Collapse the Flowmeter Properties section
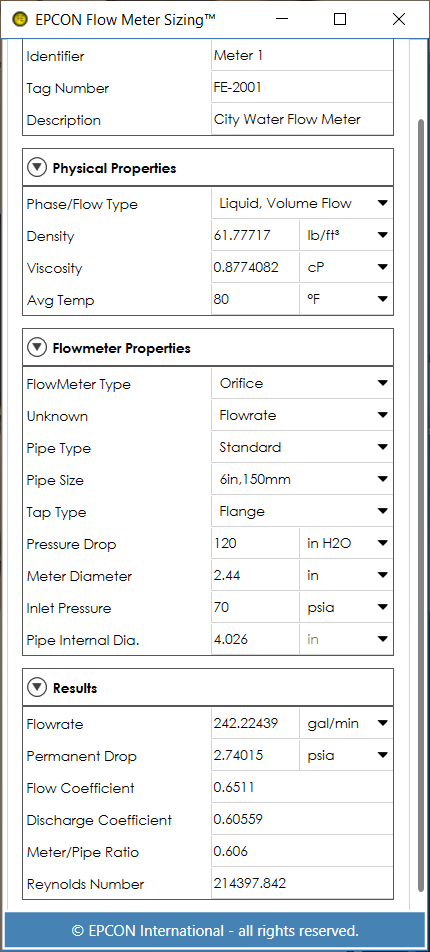The width and height of the screenshot is (430, 952). click(37, 347)
